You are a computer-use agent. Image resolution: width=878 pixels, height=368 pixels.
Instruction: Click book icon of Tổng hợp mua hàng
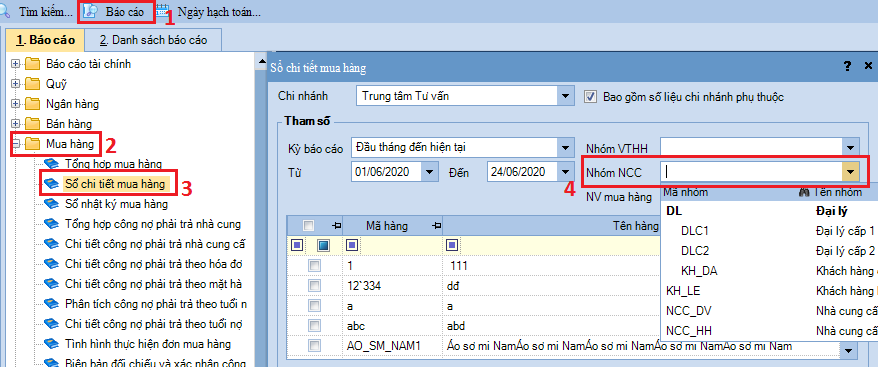click(x=52, y=164)
